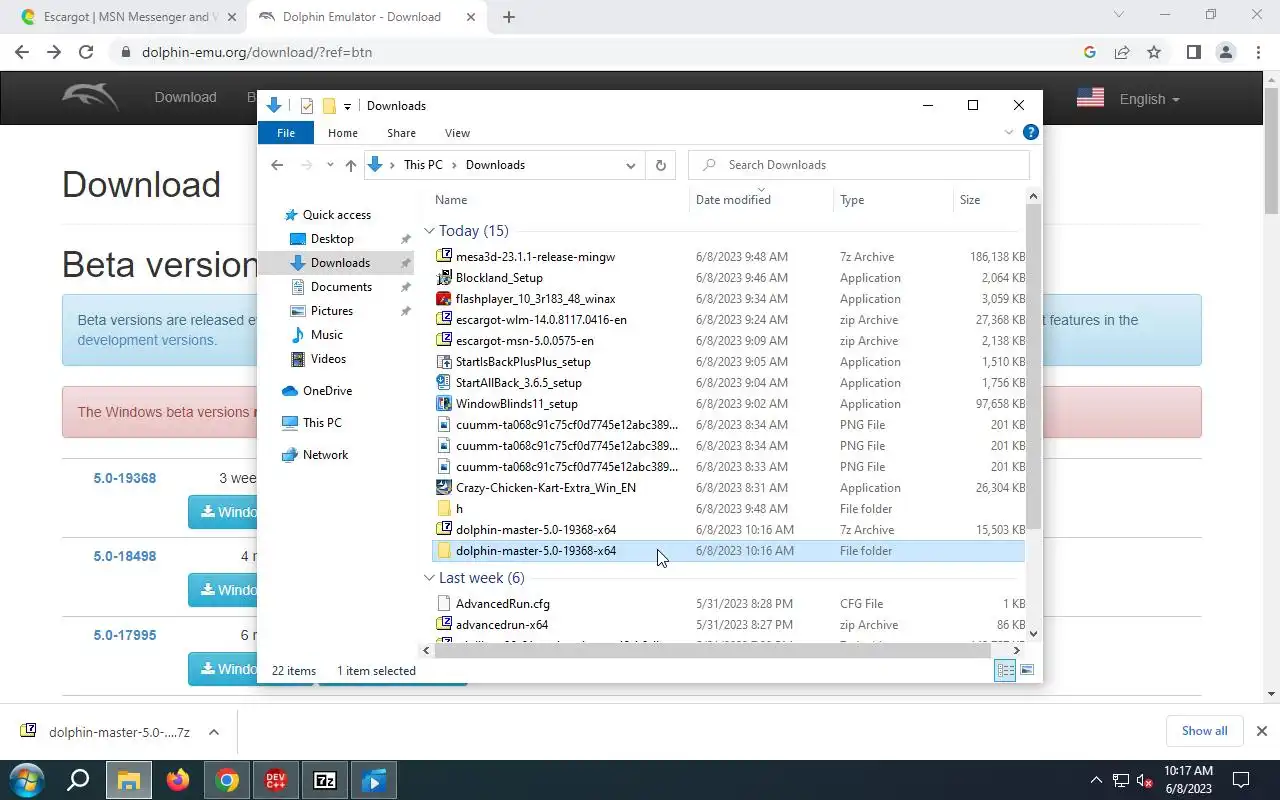Select This PC in the address breadcrumb
Image resolution: width=1280 pixels, height=800 pixels.
pyautogui.click(x=423, y=165)
